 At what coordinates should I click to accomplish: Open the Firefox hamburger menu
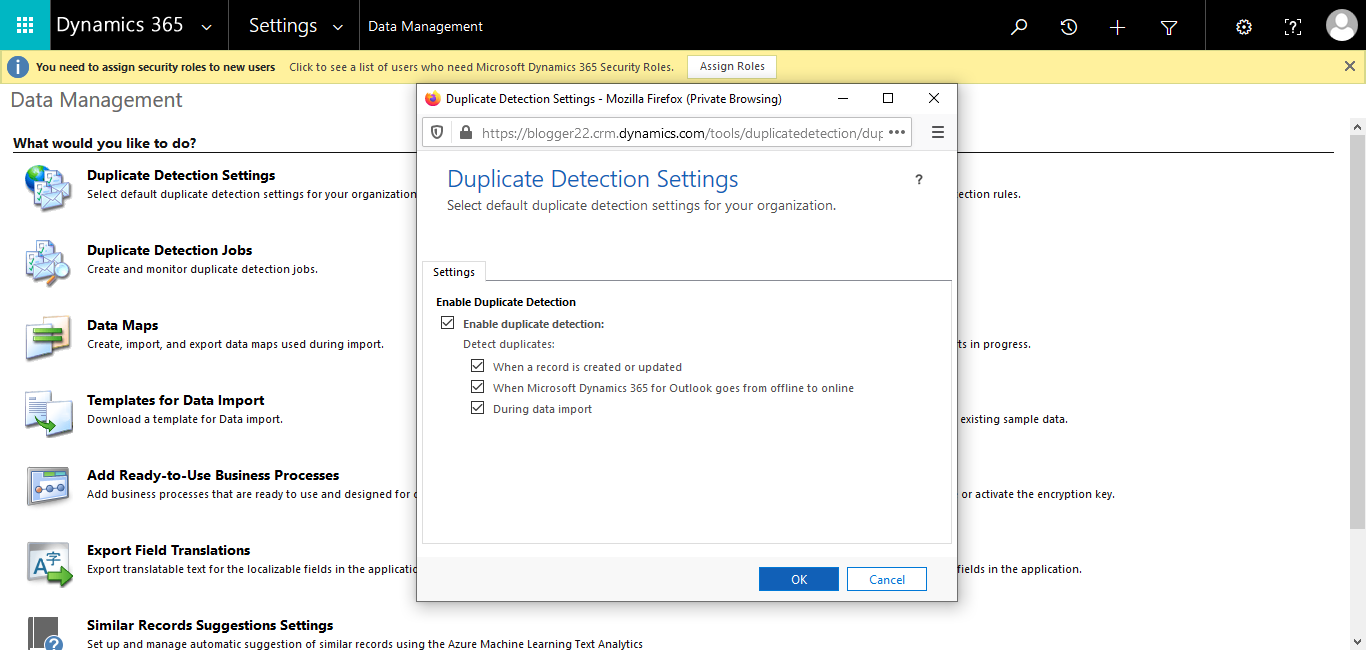(937, 132)
